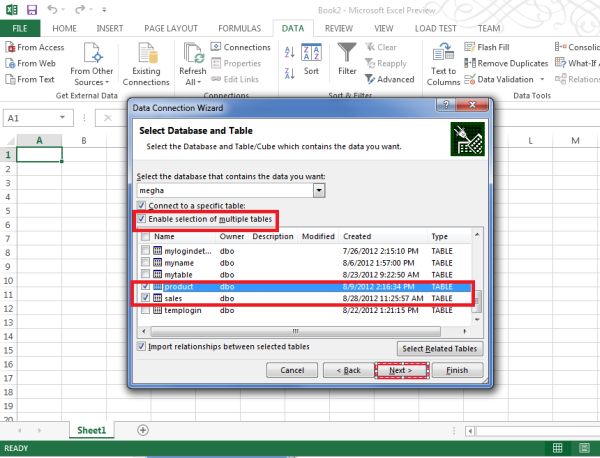Image resolution: width=600 pixels, height=458 pixels.
Task: Click the Redo arrow icon
Action: (80, 10)
